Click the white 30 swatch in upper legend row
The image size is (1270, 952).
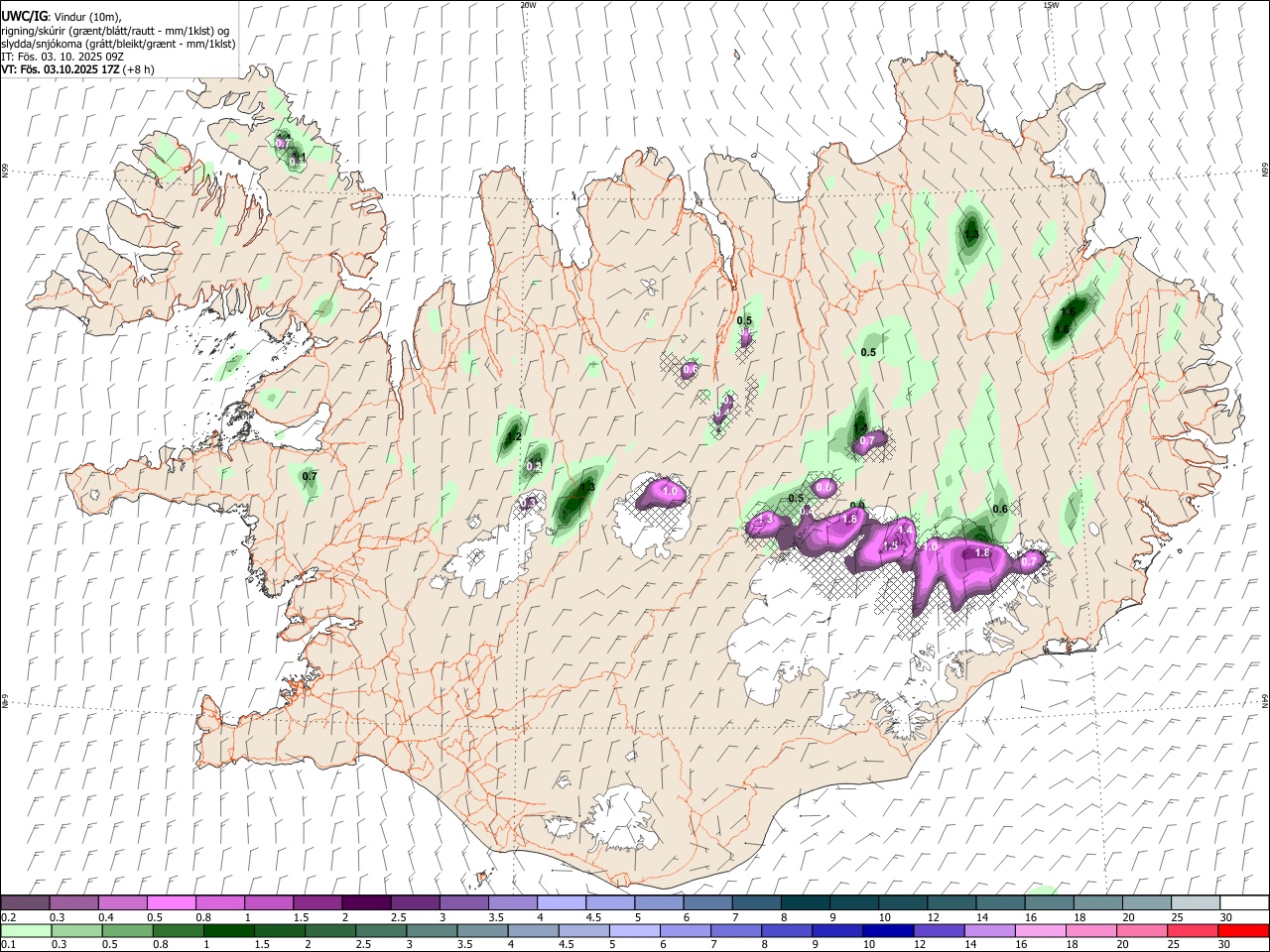tap(1244, 903)
